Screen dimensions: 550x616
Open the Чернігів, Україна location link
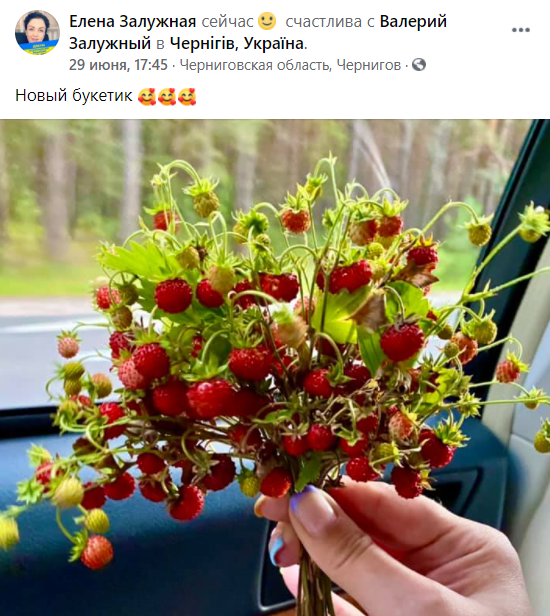[x=237, y=44]
